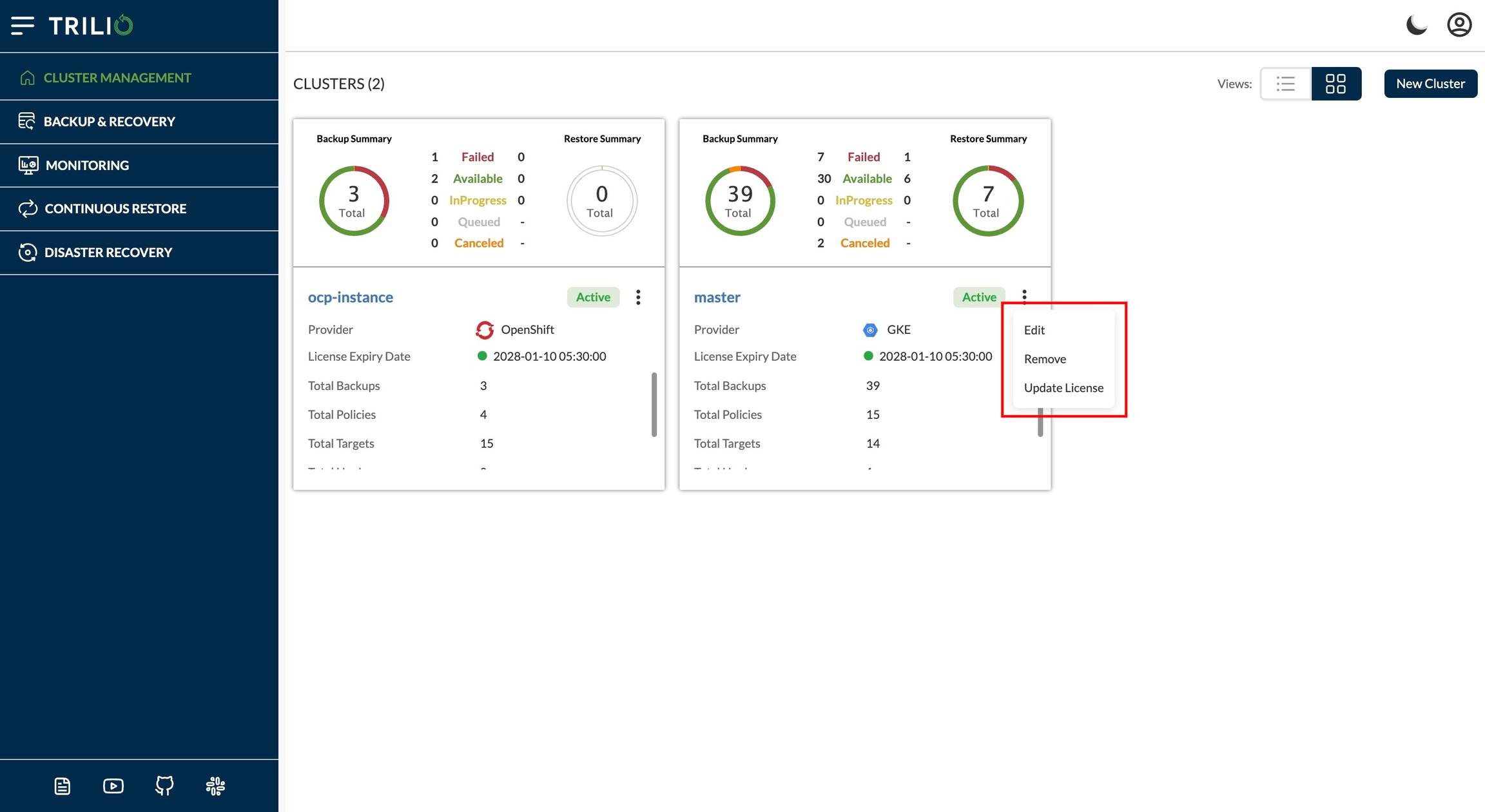Open the documentation icon in sidebar footer
This screenshot has height=812, width=1485.
pyautogui.click(x=63, y=786)
